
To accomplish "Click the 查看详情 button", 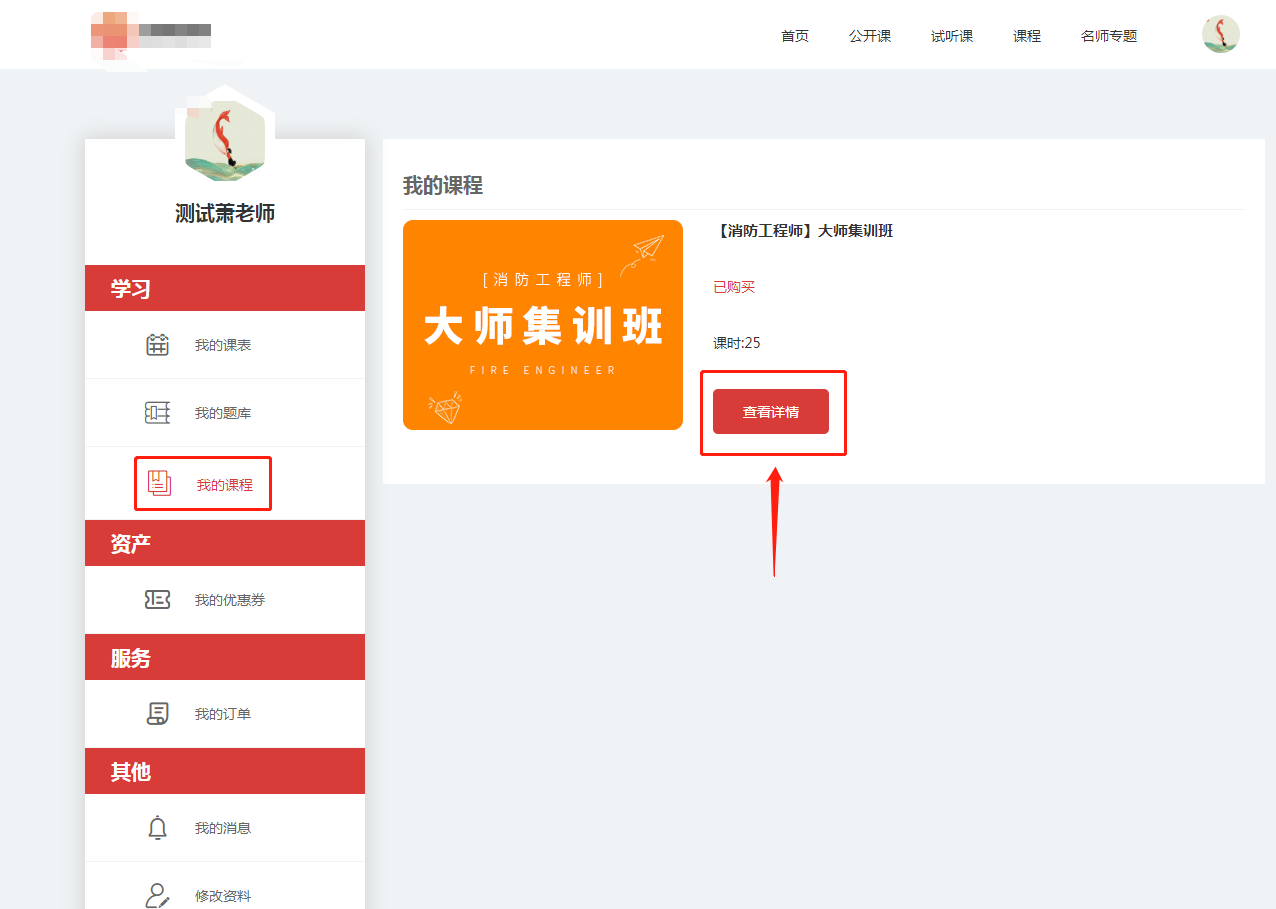I will tap(772, 411).
